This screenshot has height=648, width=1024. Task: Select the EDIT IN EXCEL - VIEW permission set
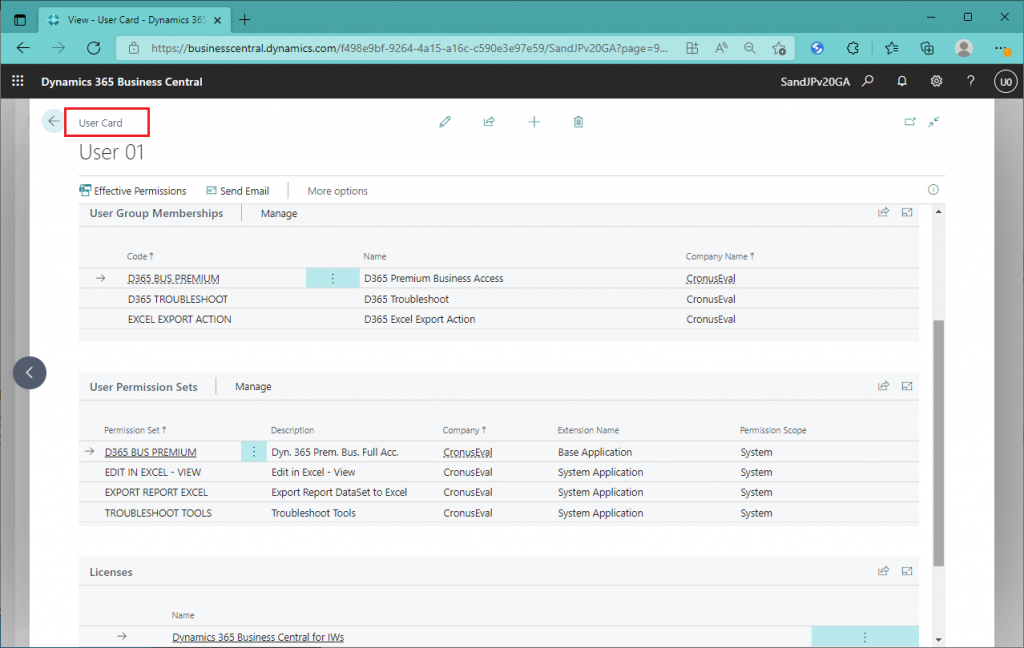click(x=498, y=472)
